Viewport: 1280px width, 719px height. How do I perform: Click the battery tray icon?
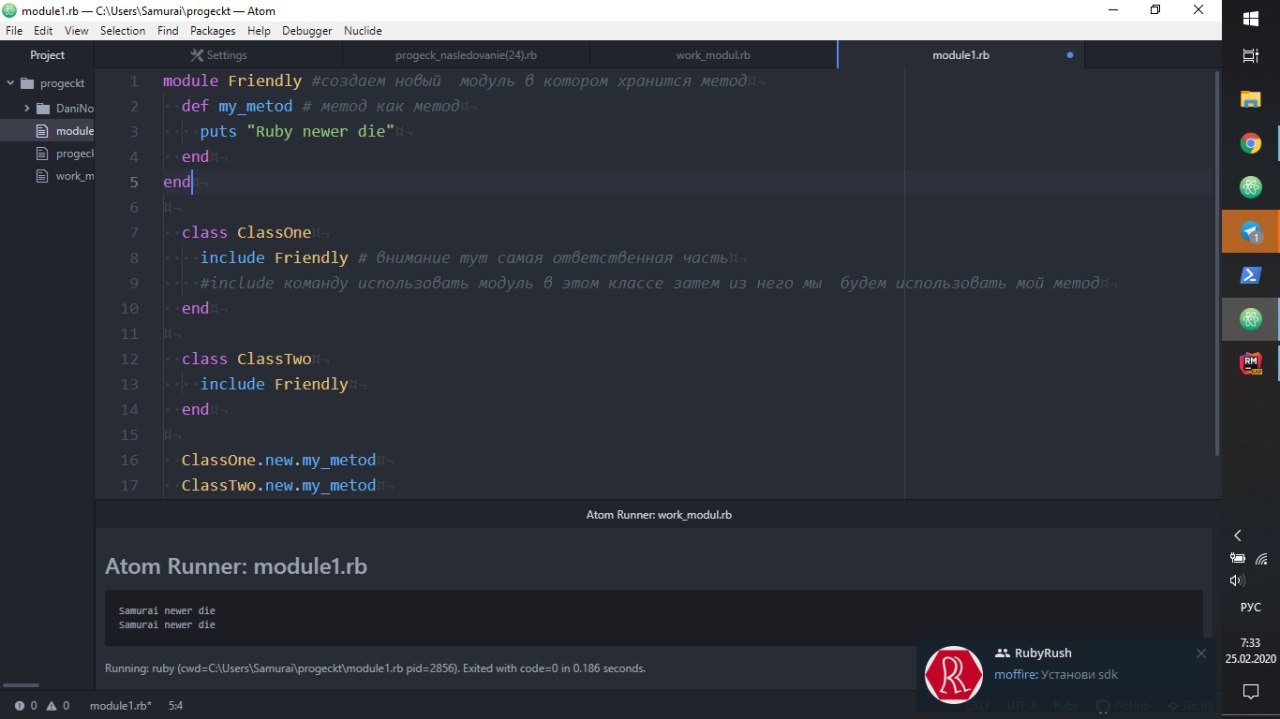pyautogui.click(x=1238, y=558)
